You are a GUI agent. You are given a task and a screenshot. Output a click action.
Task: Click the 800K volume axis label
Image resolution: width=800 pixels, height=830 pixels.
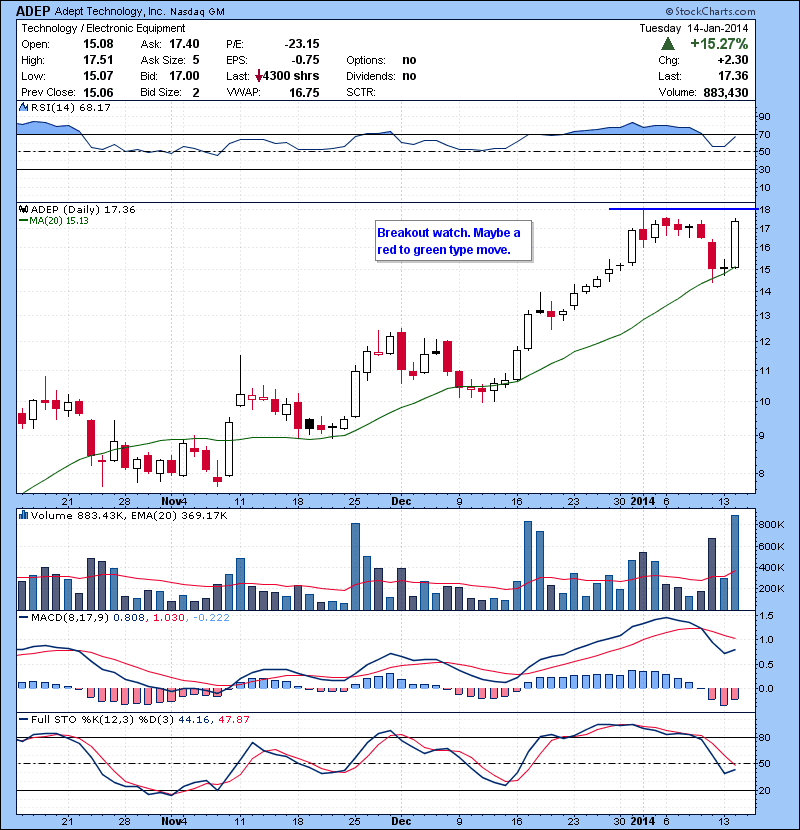(771, 525)
